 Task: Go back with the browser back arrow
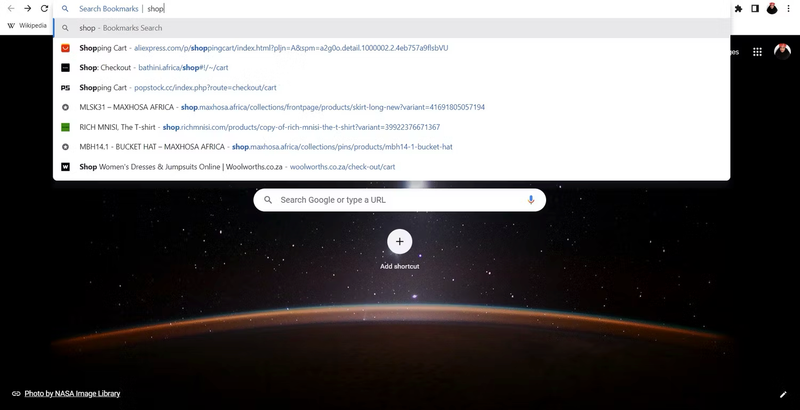(11, 9)
